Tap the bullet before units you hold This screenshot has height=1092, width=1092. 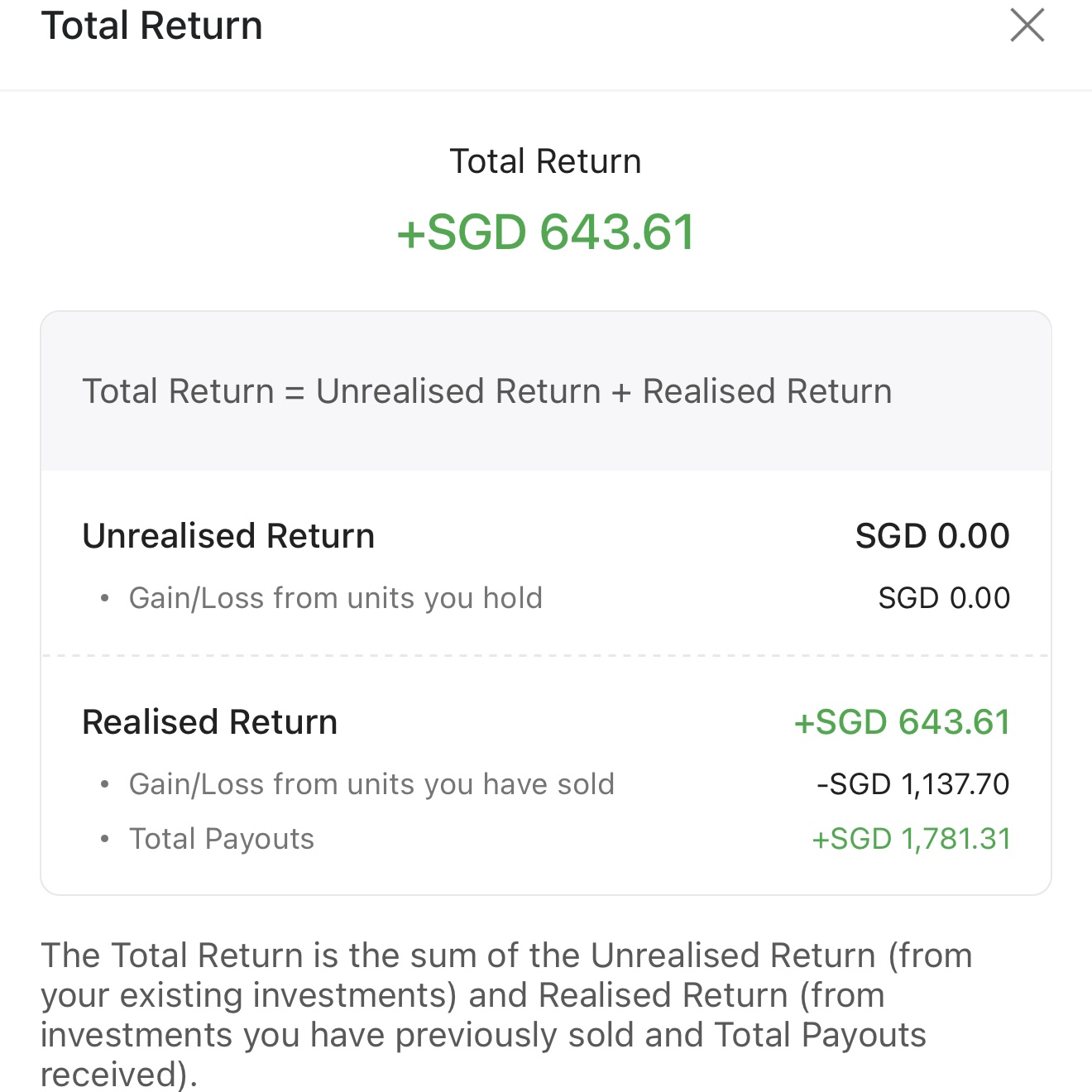click(x=104, y=598)
